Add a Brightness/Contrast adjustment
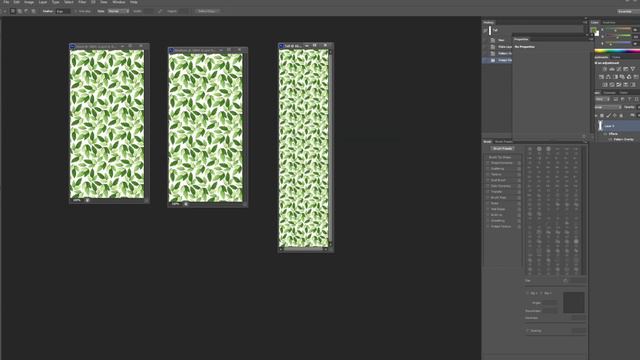Viewport: 640px width, 360px height. pos(604,69)
